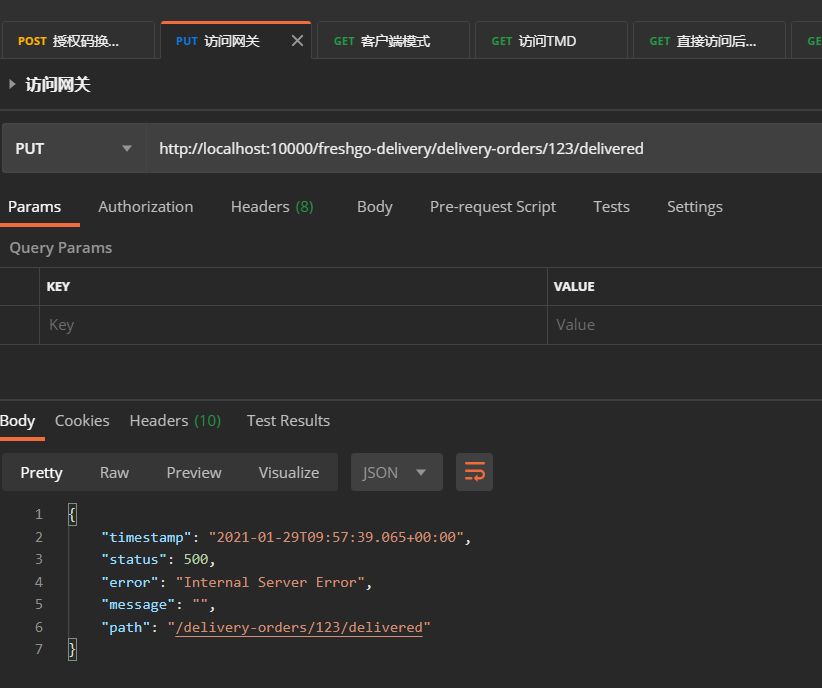
Task: Click the closing brace on line 7
Action: click(72, 650)
